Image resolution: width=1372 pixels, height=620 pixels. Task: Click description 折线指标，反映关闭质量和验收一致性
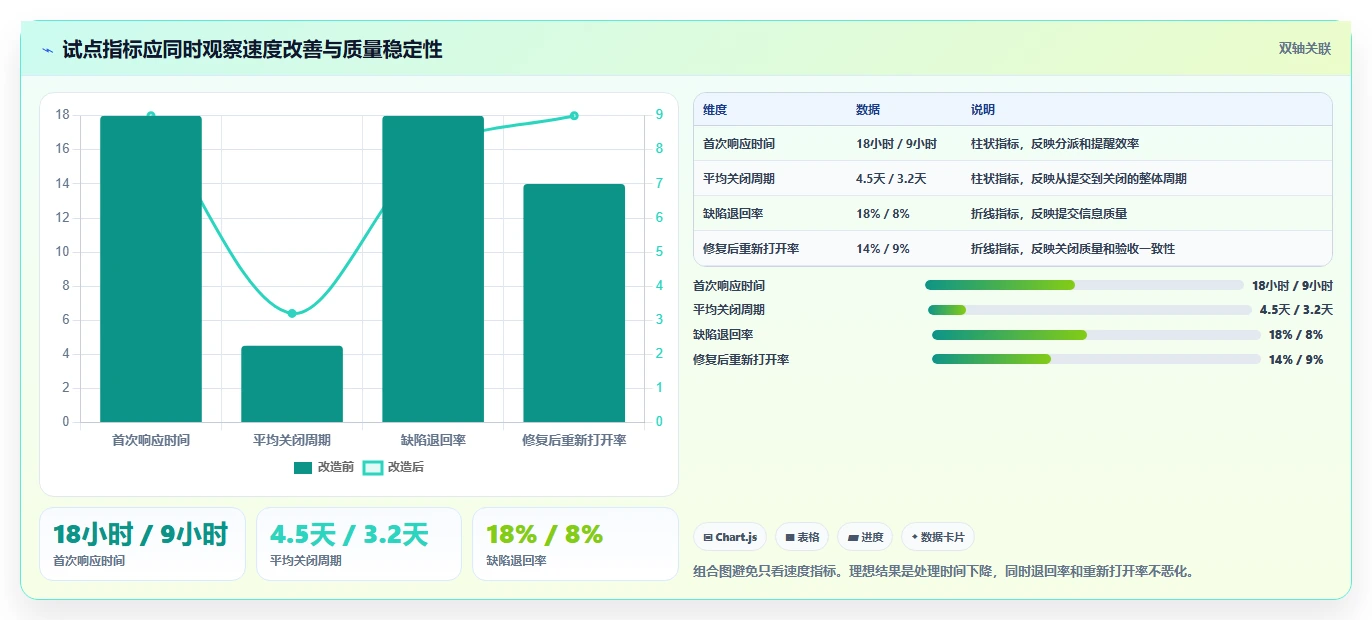click(1073, 248)
